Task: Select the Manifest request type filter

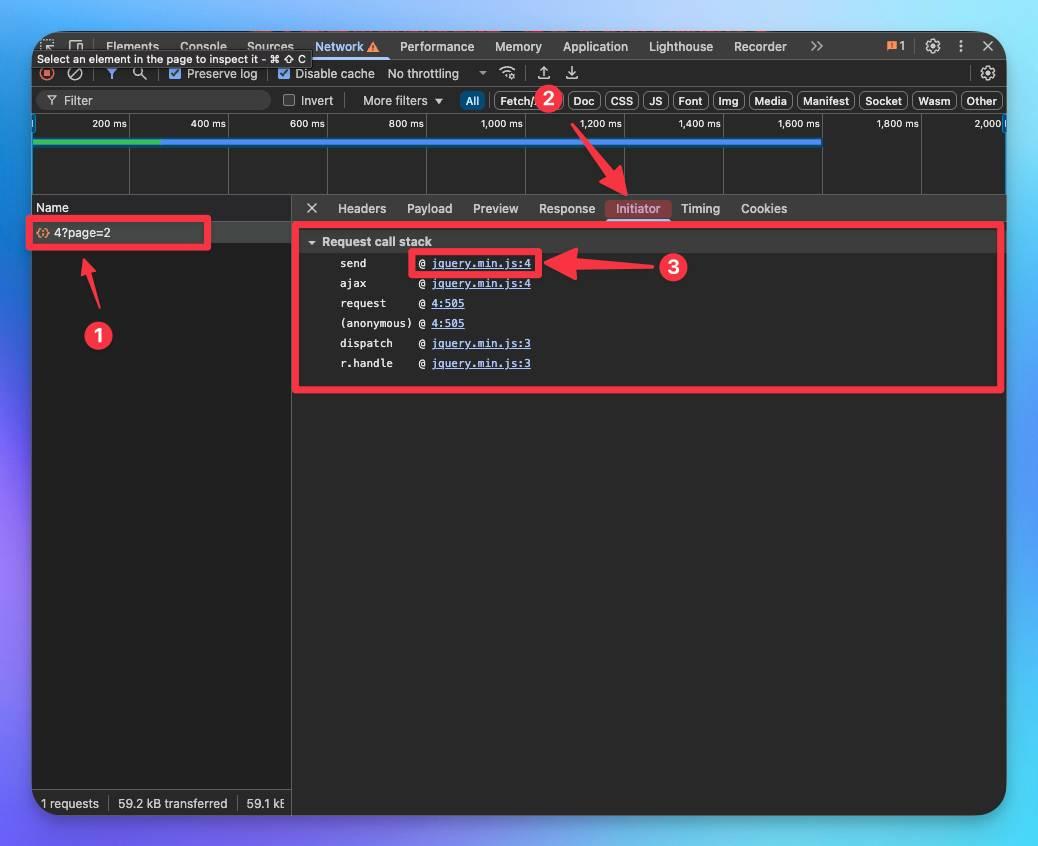Action: (826, 101)
